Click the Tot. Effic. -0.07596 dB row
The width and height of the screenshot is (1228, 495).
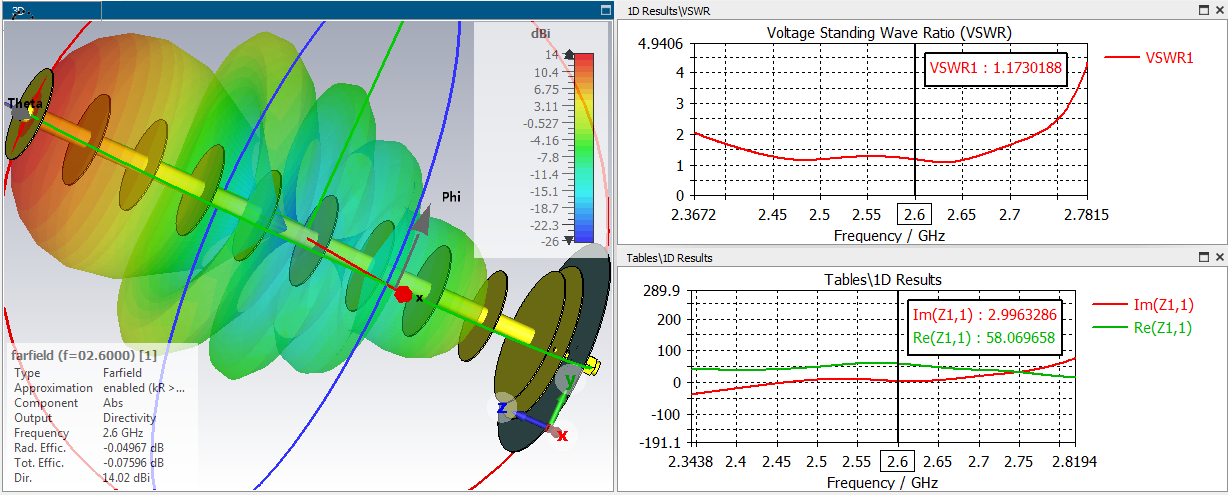click(89, 463)
